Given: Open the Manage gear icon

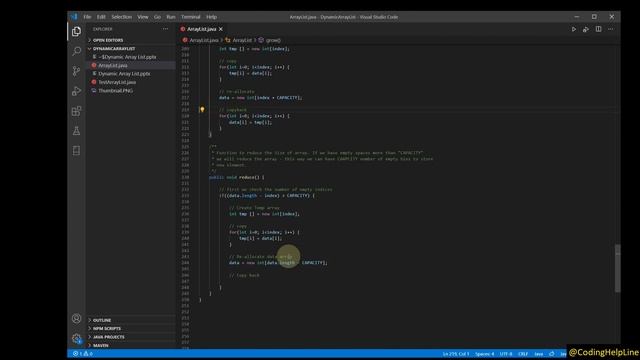Looking at the screenshot, I should tap(76, 338).
